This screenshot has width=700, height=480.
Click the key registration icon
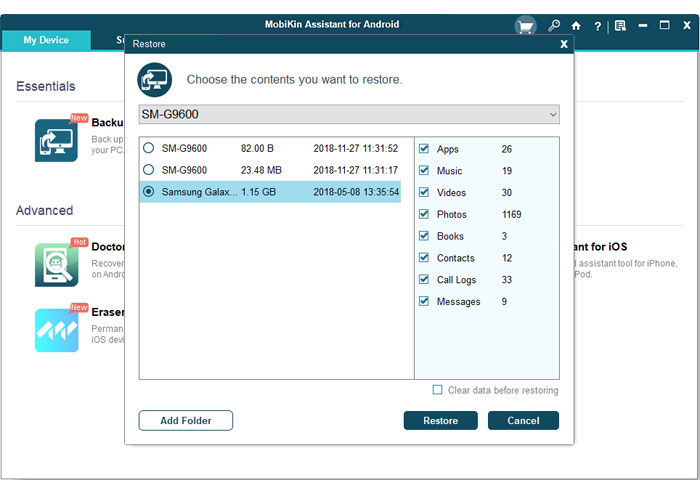[554, 25]
